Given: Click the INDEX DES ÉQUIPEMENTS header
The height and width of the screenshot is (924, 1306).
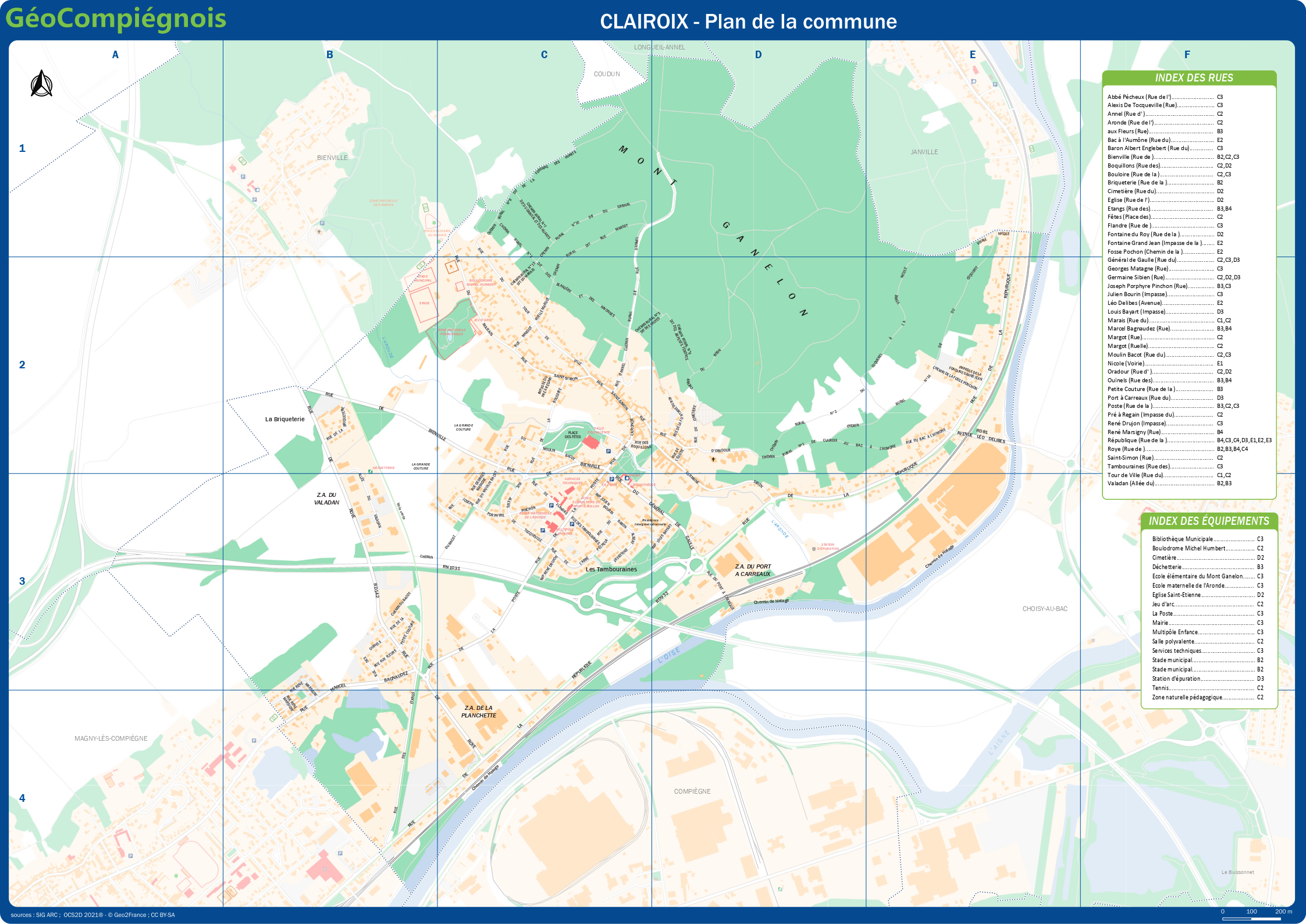Looking at the screenshot, I should [x=1208, y=521].
